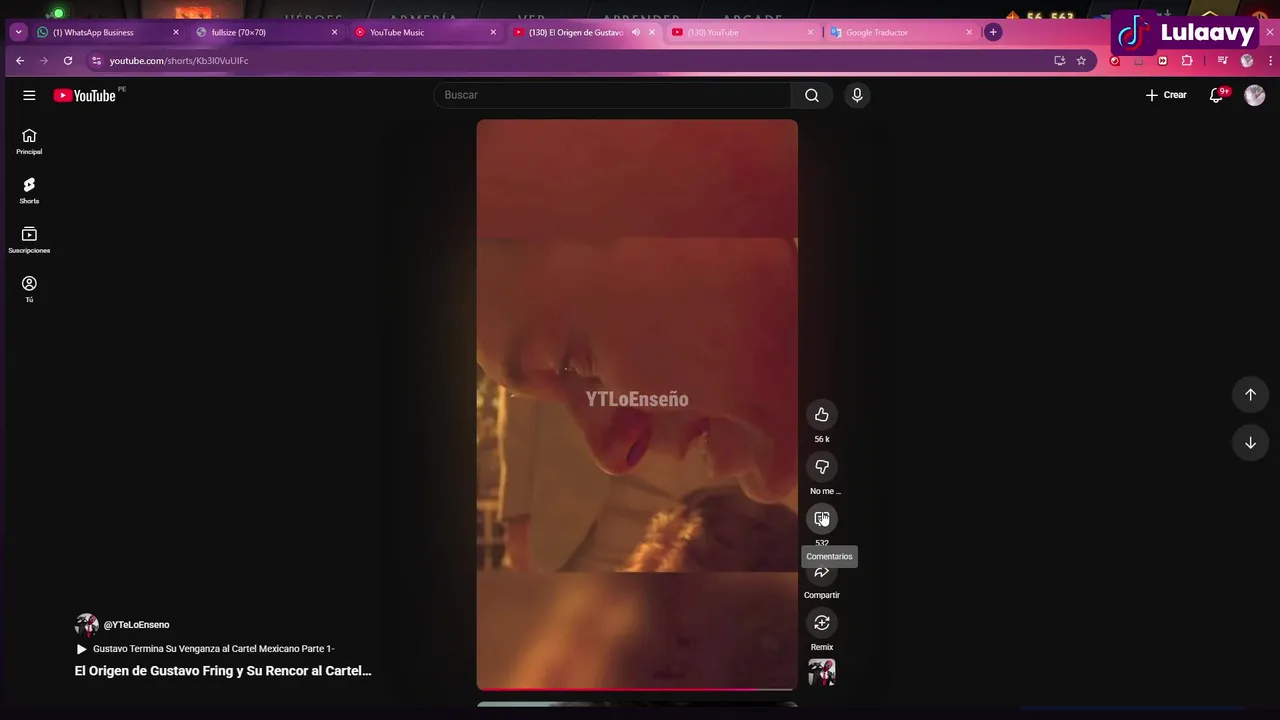Open comments on the short
This screenshot has width=1280, height=720.
tap(822, 519)
